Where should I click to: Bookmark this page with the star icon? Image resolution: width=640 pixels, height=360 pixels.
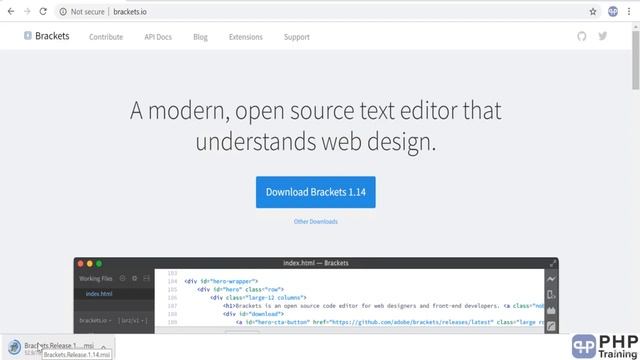[593, 12]
